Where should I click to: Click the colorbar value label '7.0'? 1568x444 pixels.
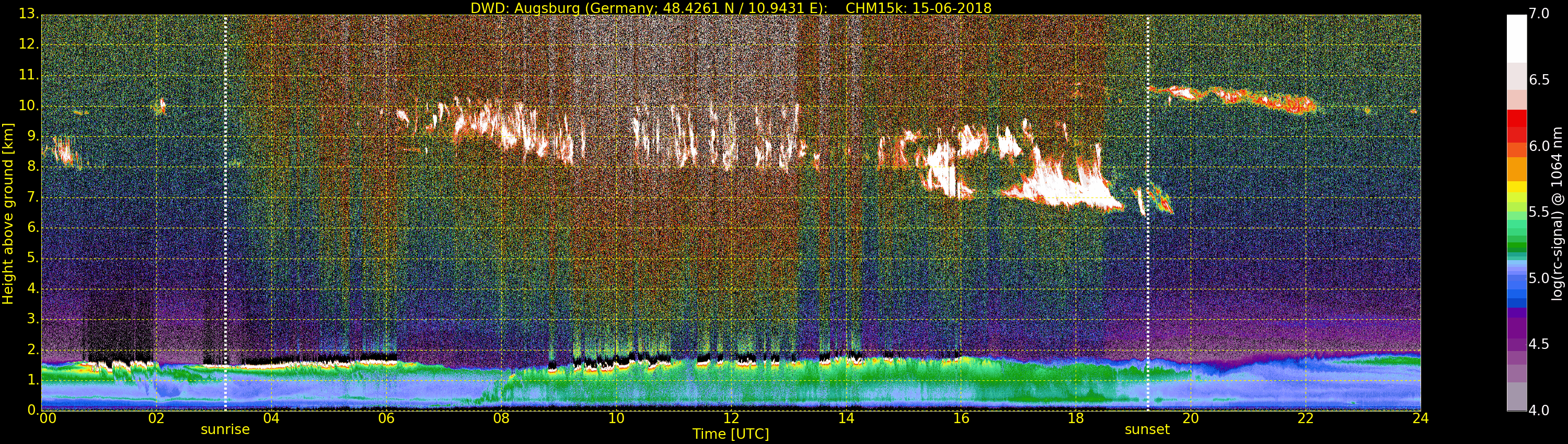(1539, 14)
